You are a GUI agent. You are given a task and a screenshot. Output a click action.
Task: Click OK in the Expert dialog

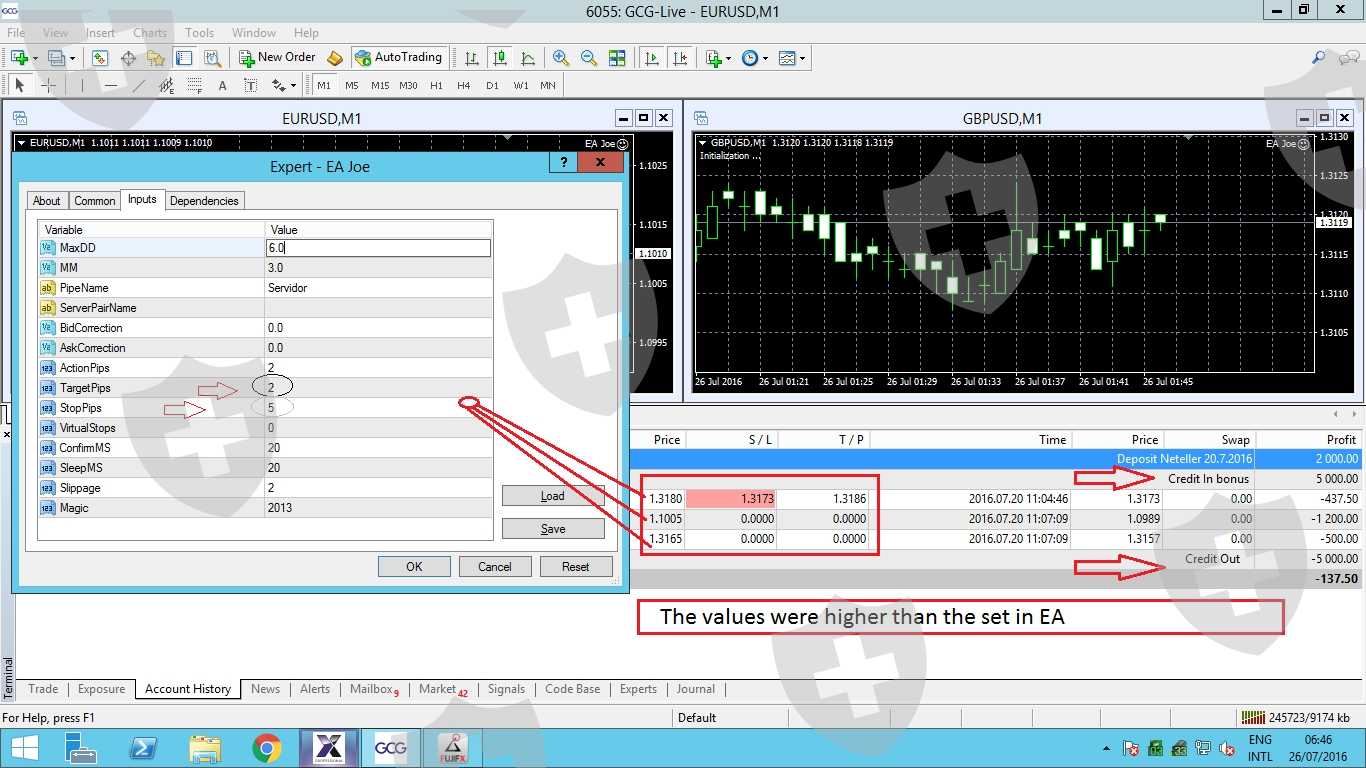pos(414,566)
